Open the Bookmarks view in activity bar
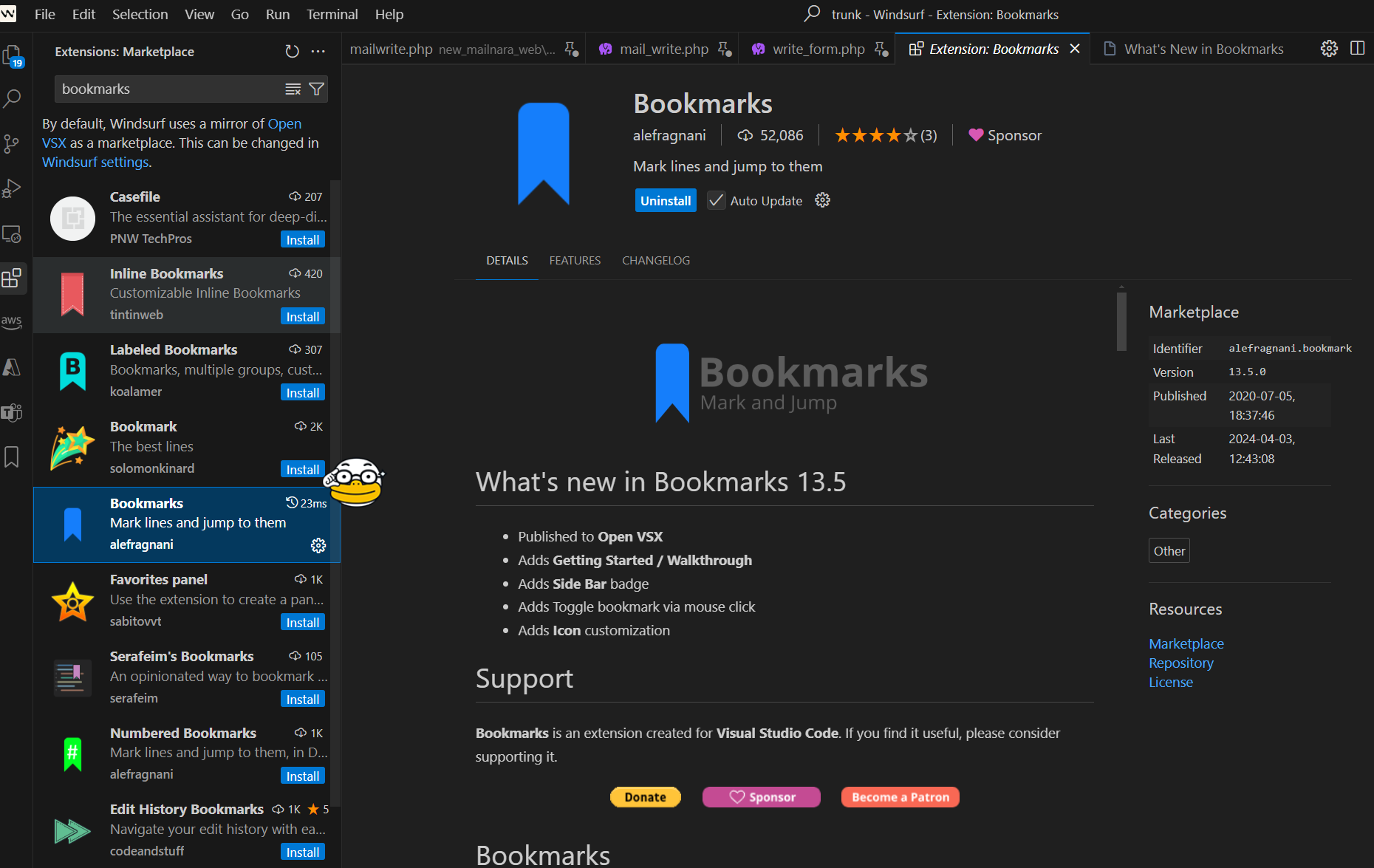This screenshot has width=1374, height=868. 13,457
